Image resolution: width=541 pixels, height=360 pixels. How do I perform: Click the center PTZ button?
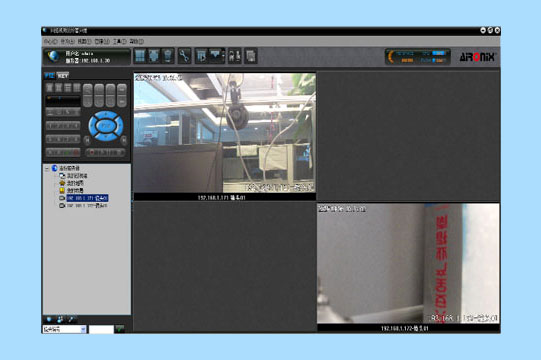tap(106, 126)
